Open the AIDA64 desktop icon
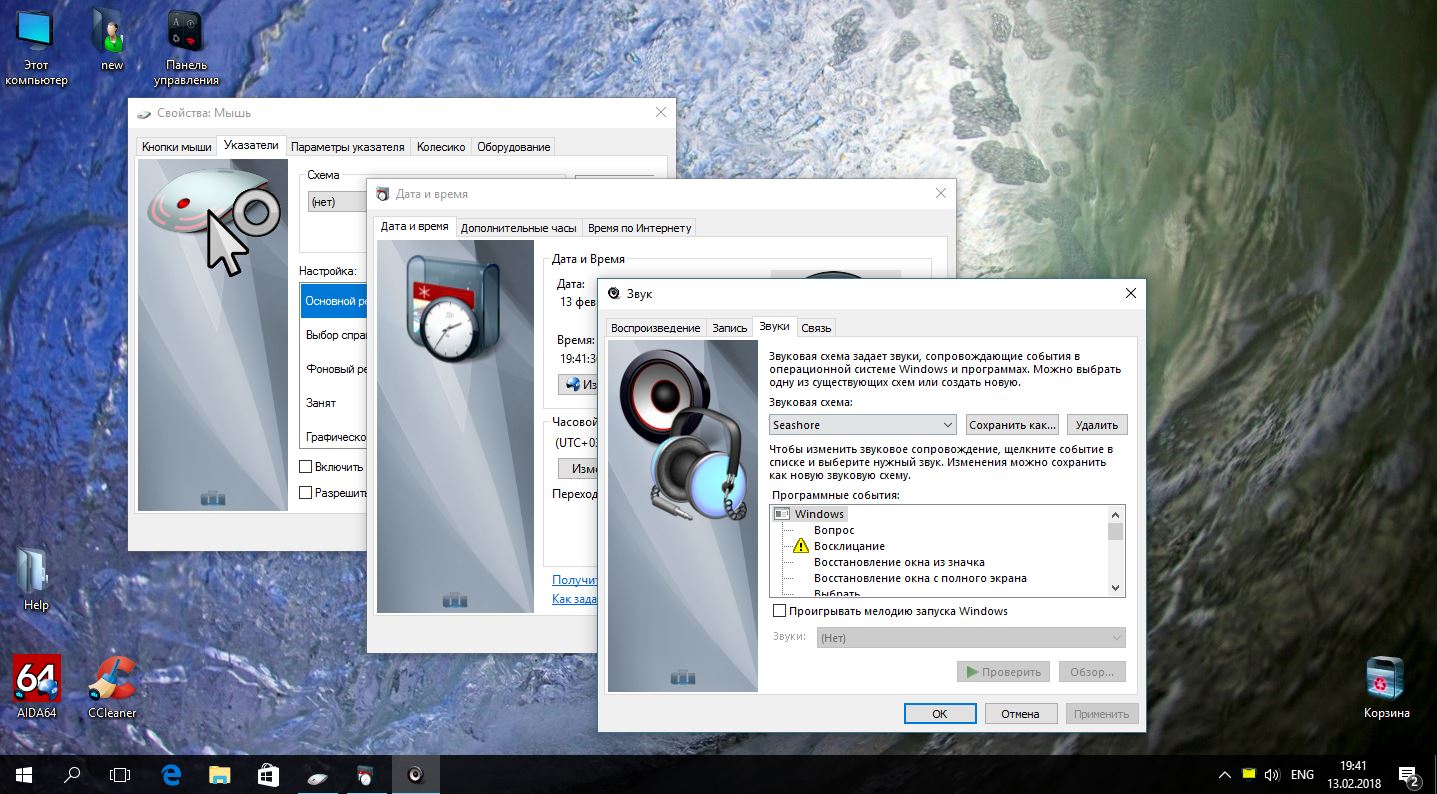The width and height of the screenshot is (1437, 794). coord(37,680)
